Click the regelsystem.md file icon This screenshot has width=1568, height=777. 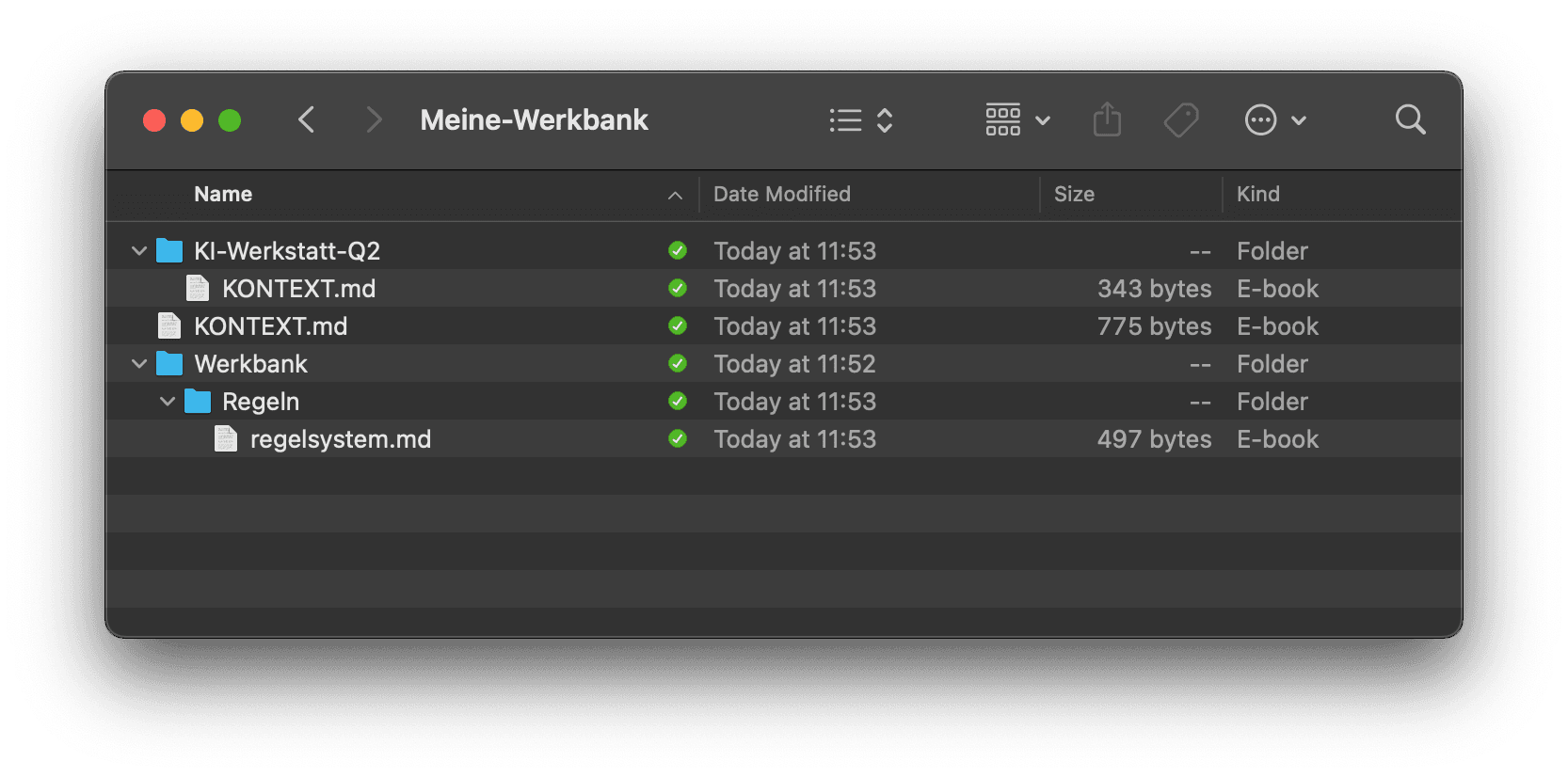[226, 438]
